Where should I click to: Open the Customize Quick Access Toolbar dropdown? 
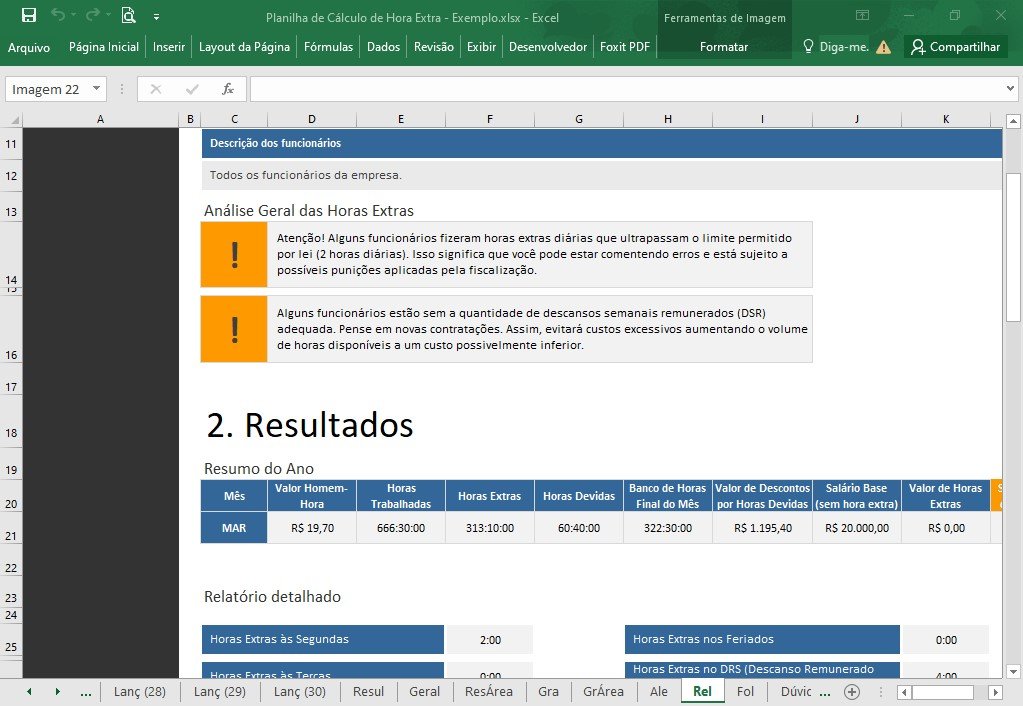(157, 17)
